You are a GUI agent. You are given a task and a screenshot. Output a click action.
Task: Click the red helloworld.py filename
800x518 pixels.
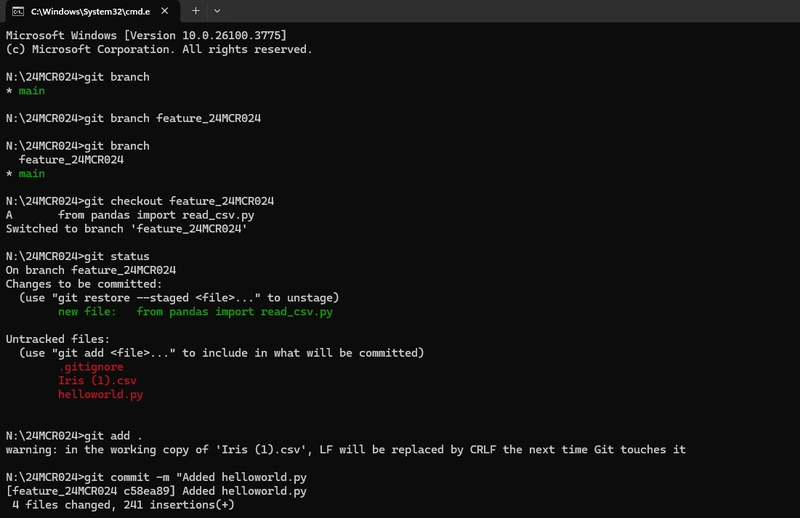point(101,394)
